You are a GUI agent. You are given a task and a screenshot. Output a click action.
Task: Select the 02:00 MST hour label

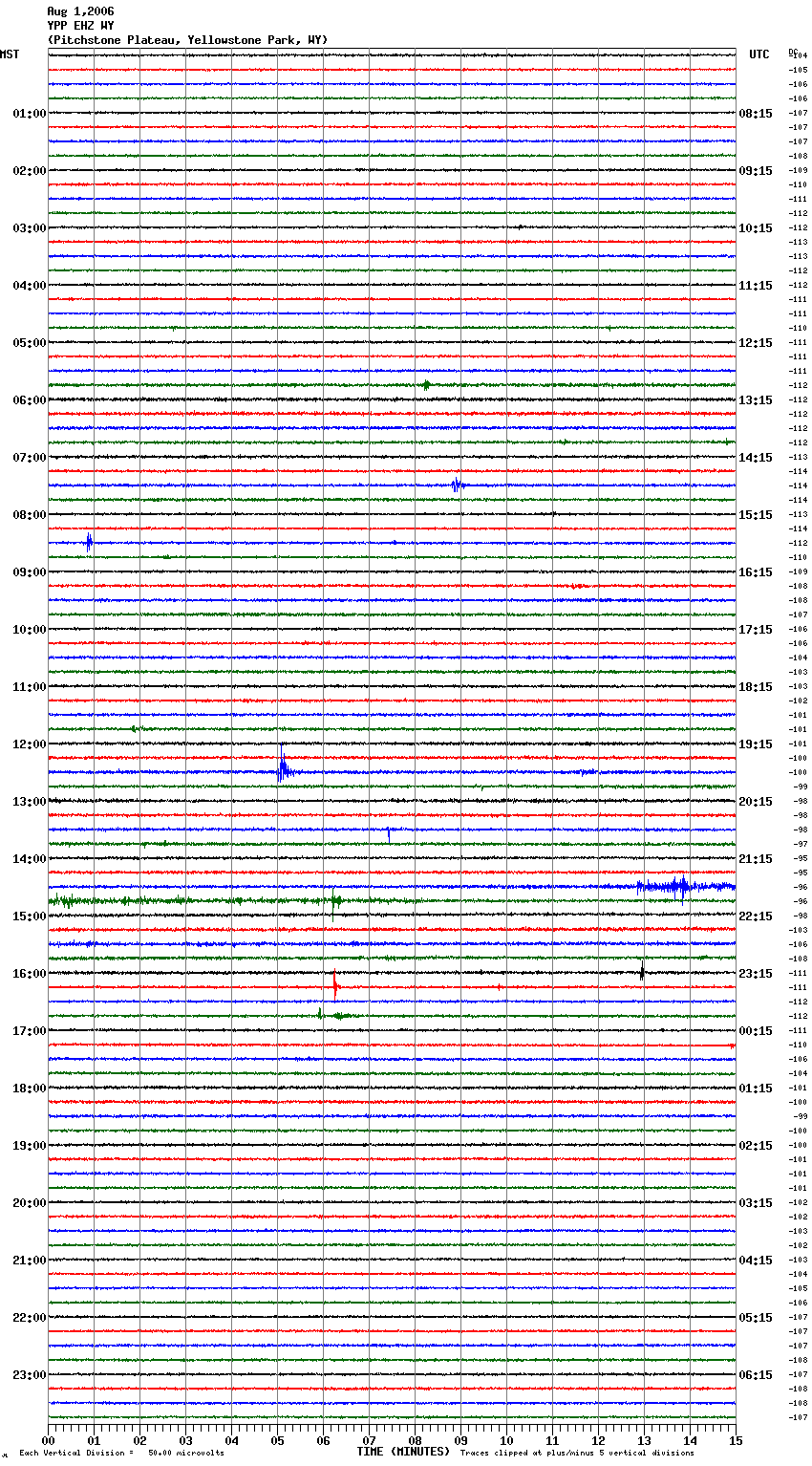[x=30, y=171]
